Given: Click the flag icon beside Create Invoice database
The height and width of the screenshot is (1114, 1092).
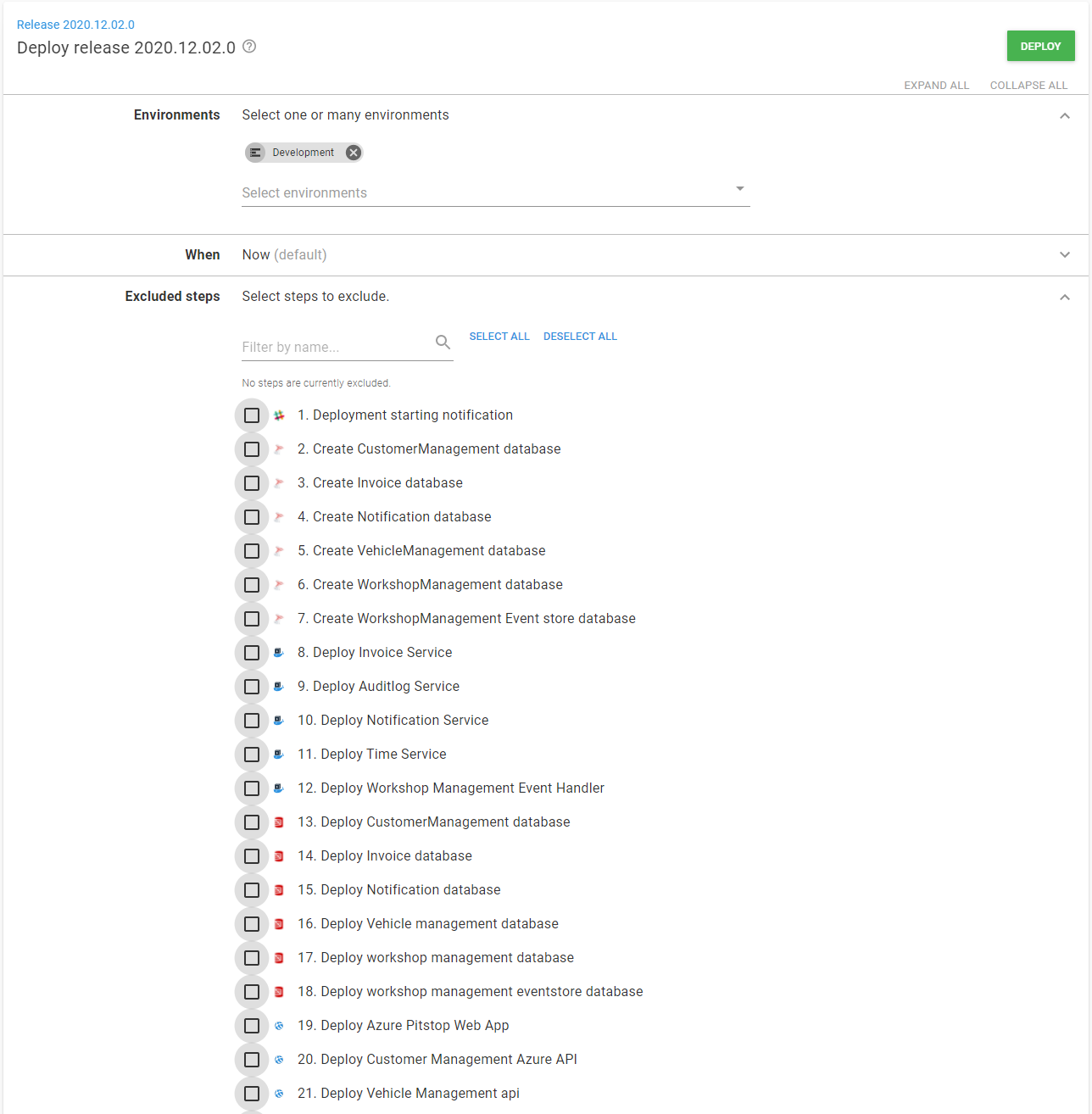Looking at the screenshot, I should (279, 482).
